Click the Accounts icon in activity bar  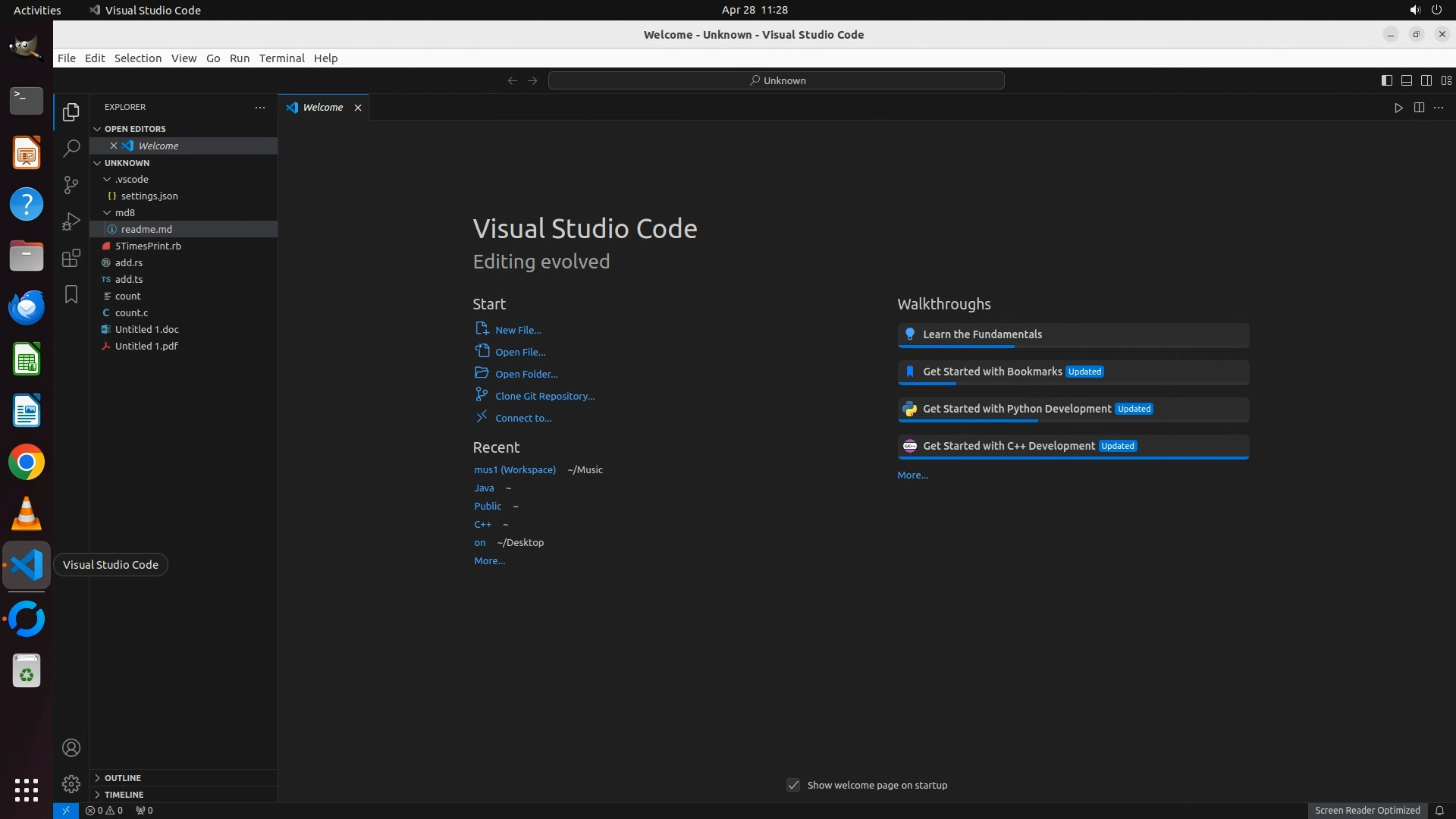click(71, 748)
